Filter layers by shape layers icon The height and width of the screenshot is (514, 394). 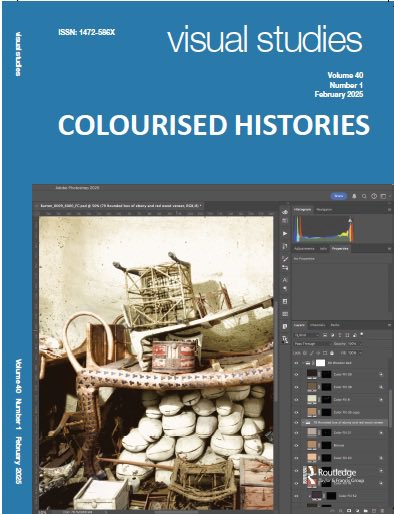point(347,335)
